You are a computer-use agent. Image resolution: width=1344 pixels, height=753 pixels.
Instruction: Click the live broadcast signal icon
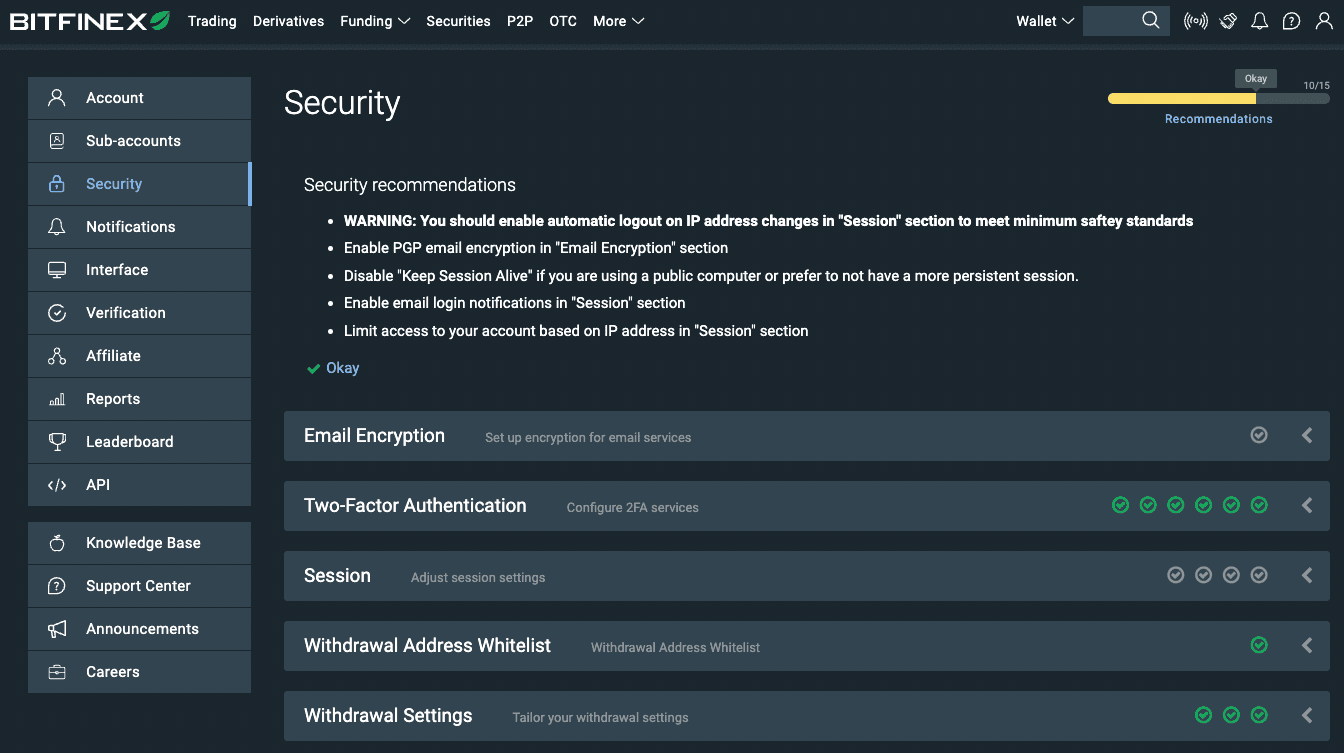(1195, 21)
